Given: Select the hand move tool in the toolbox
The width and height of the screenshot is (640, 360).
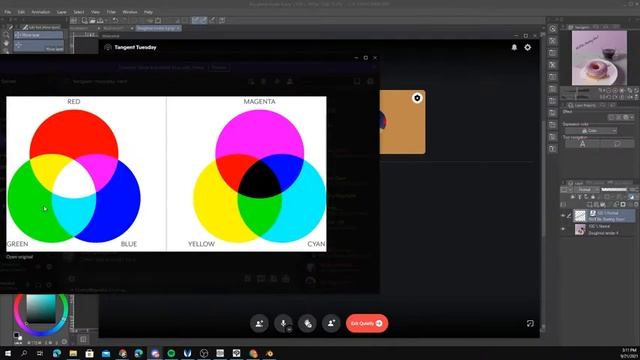Looking at the screenshot, I should 6,43.
